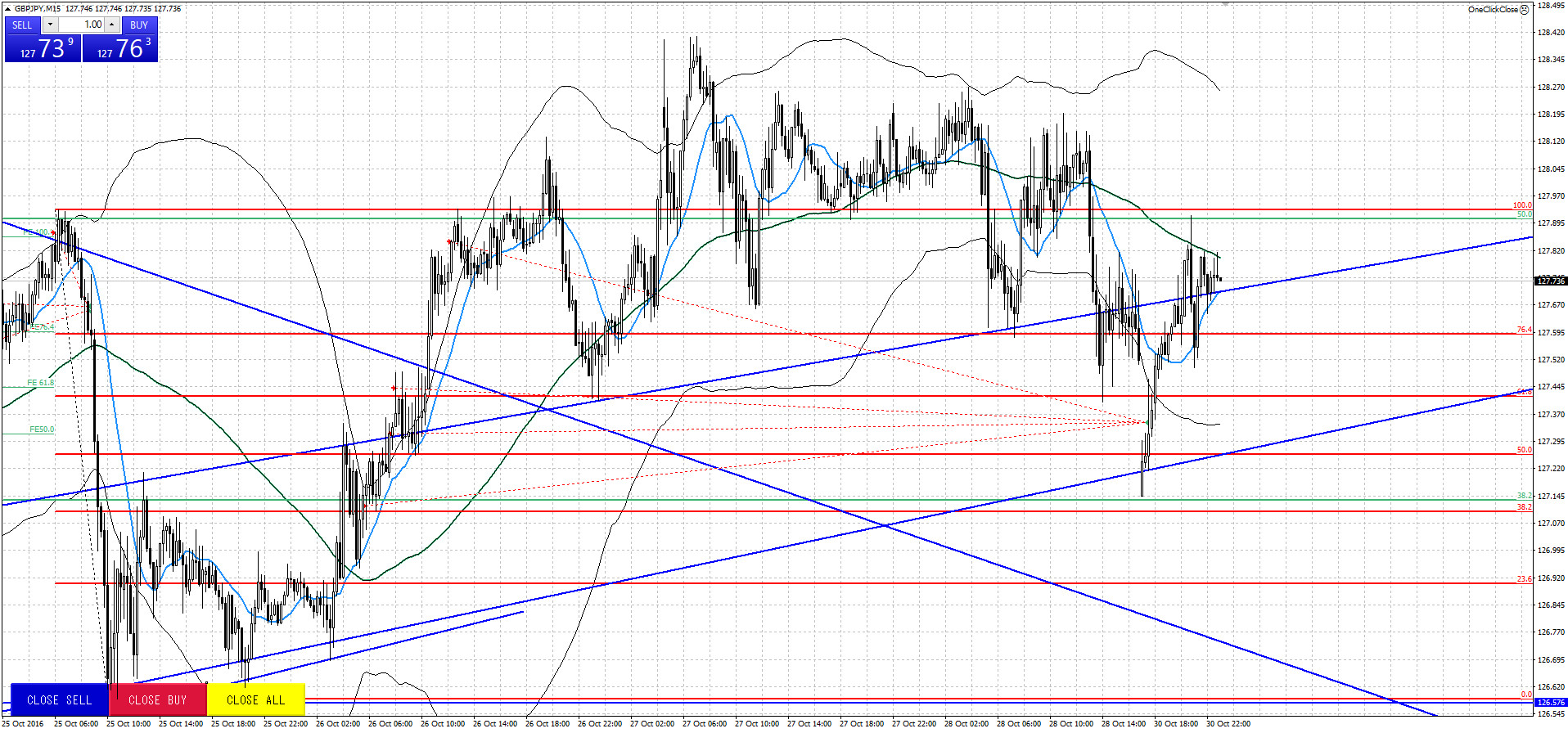Image resolution: width=1568 pixels, height=733 pixels.
Task: Click the 25 Oct 2016 time axis label
Action: coord(24,723)
